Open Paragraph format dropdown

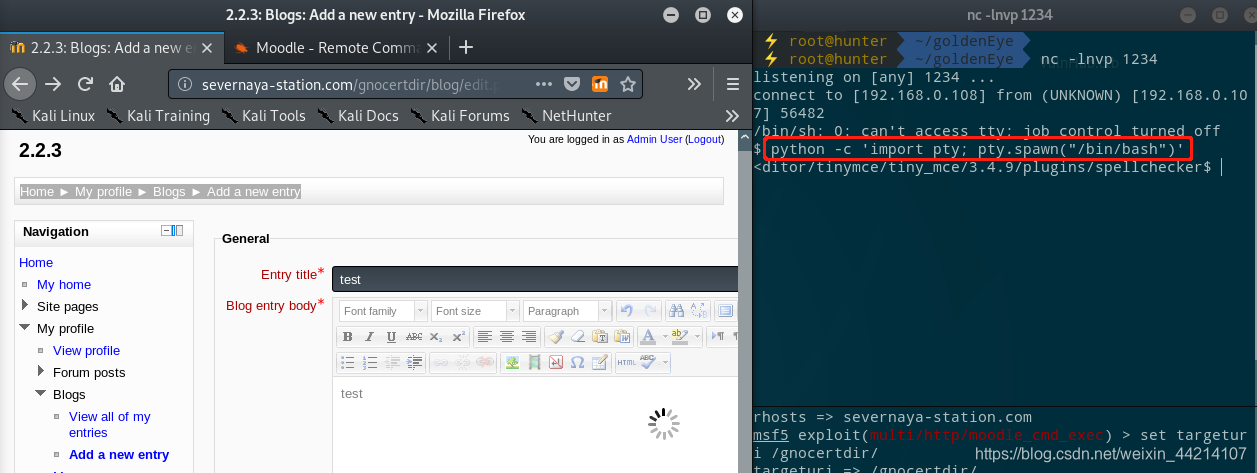[x=567, y=311]
